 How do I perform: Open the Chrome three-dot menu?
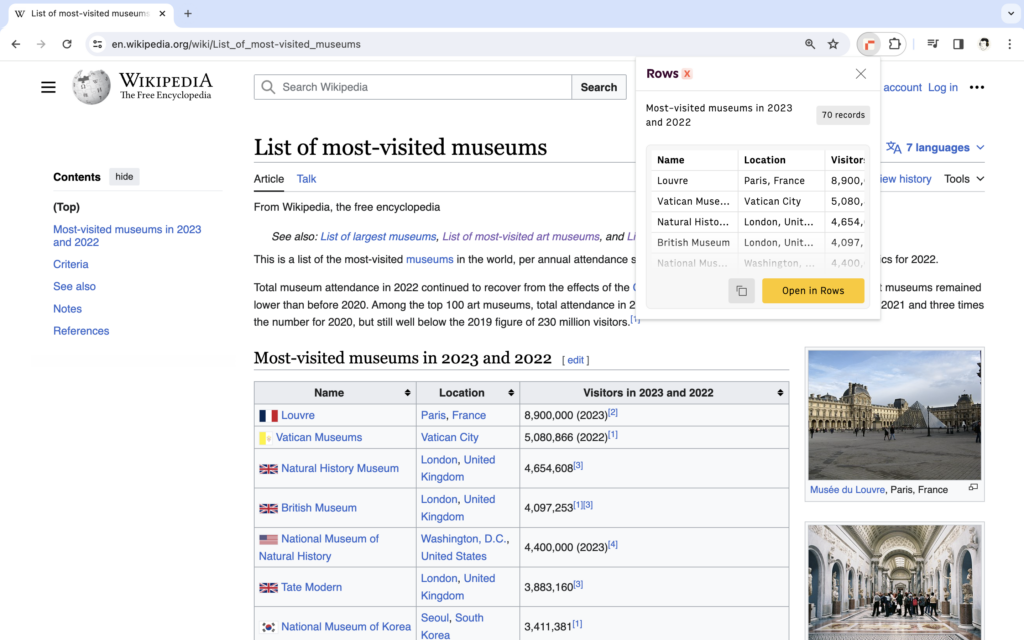coord(1011,44)
